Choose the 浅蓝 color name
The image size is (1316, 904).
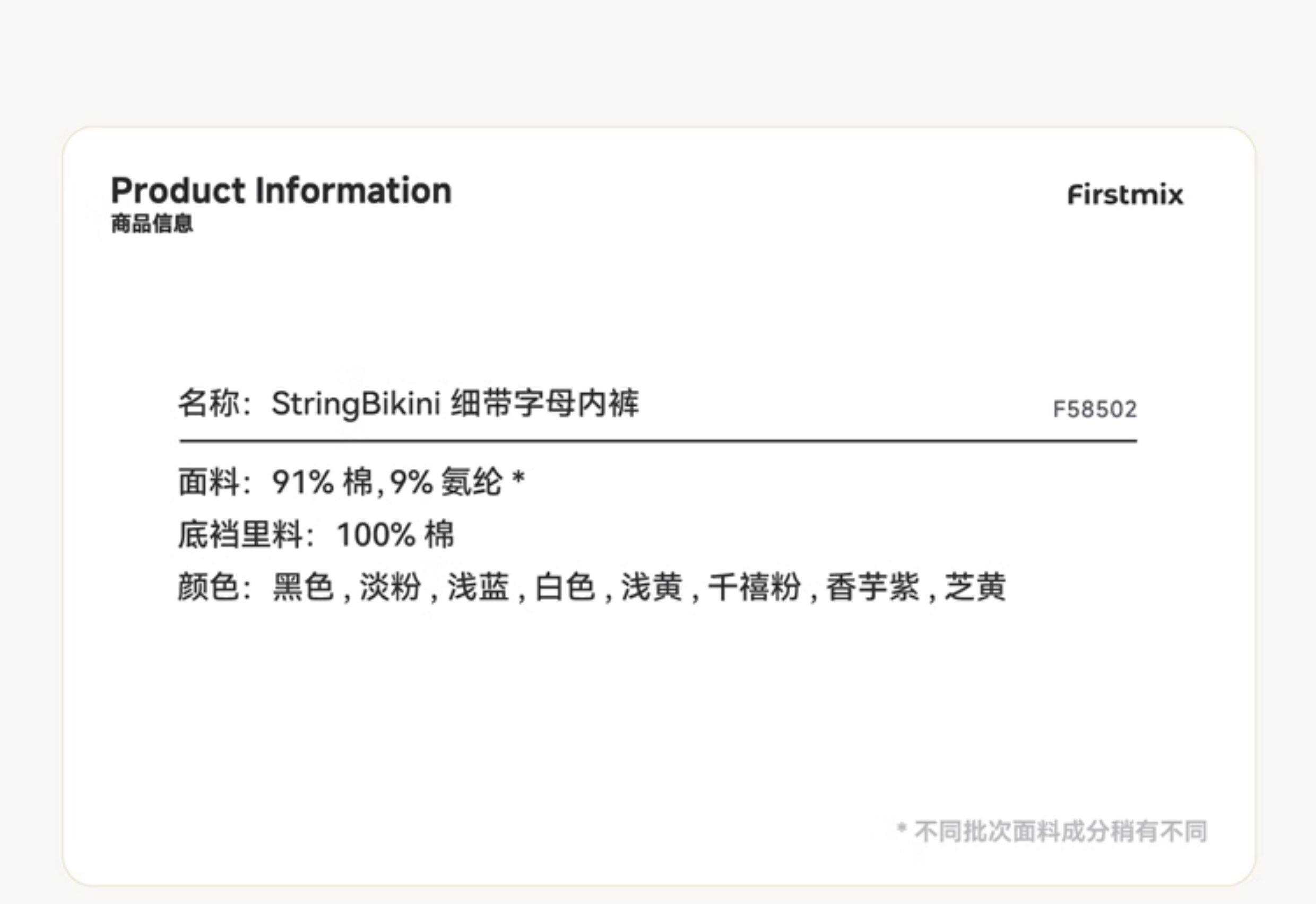pyautogui.click(x=478, y=586)
